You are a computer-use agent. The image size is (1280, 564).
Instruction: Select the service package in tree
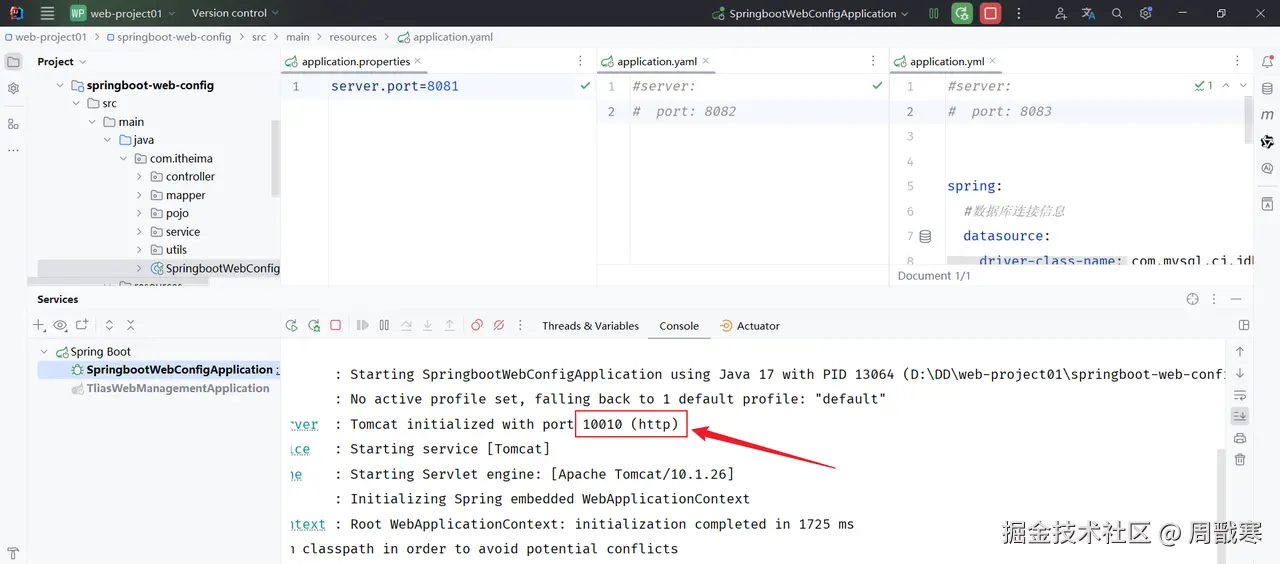(x=183, y=232)
